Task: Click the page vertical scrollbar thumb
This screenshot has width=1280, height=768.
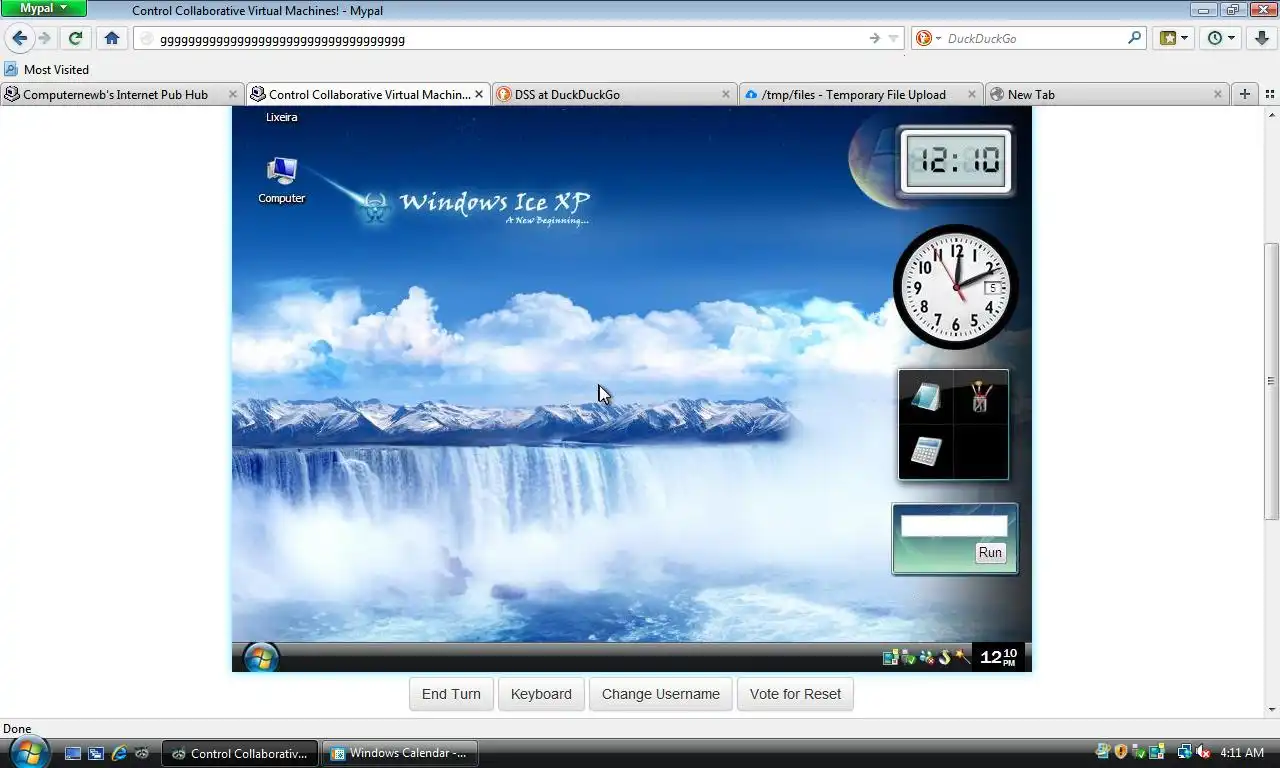Action: click(1271, 381)
